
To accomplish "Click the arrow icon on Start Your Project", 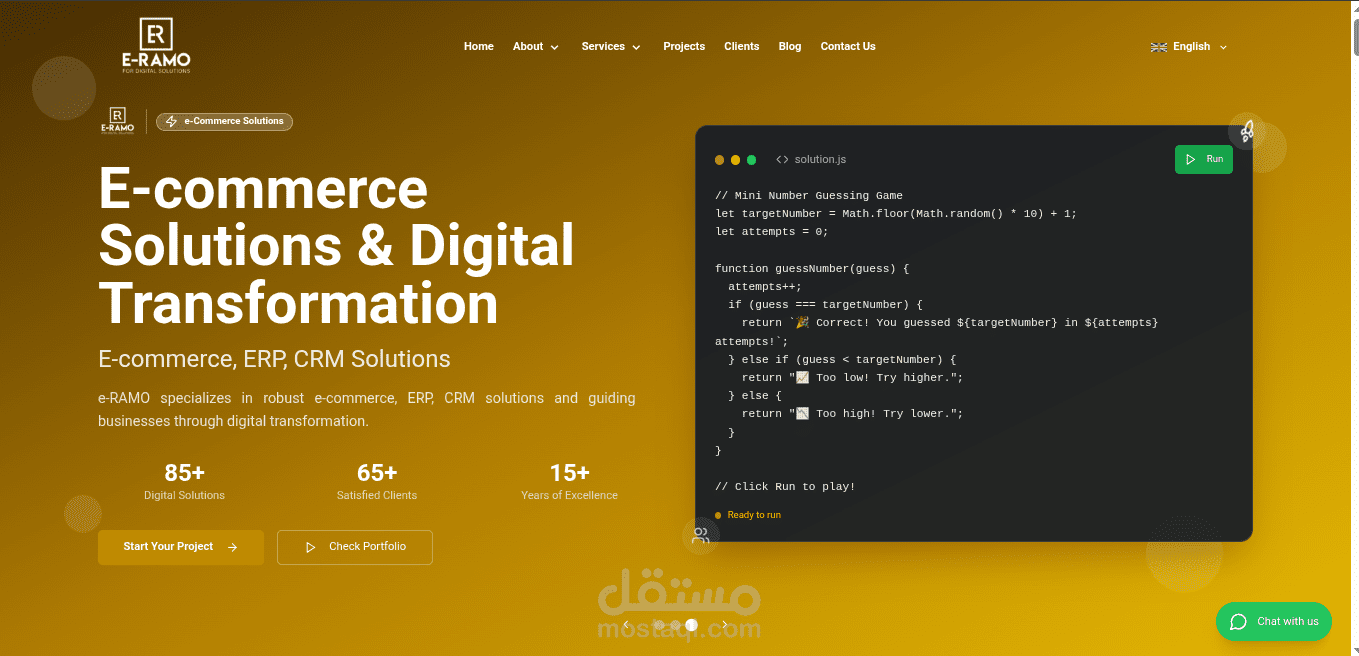I will (x=233, y=547).
